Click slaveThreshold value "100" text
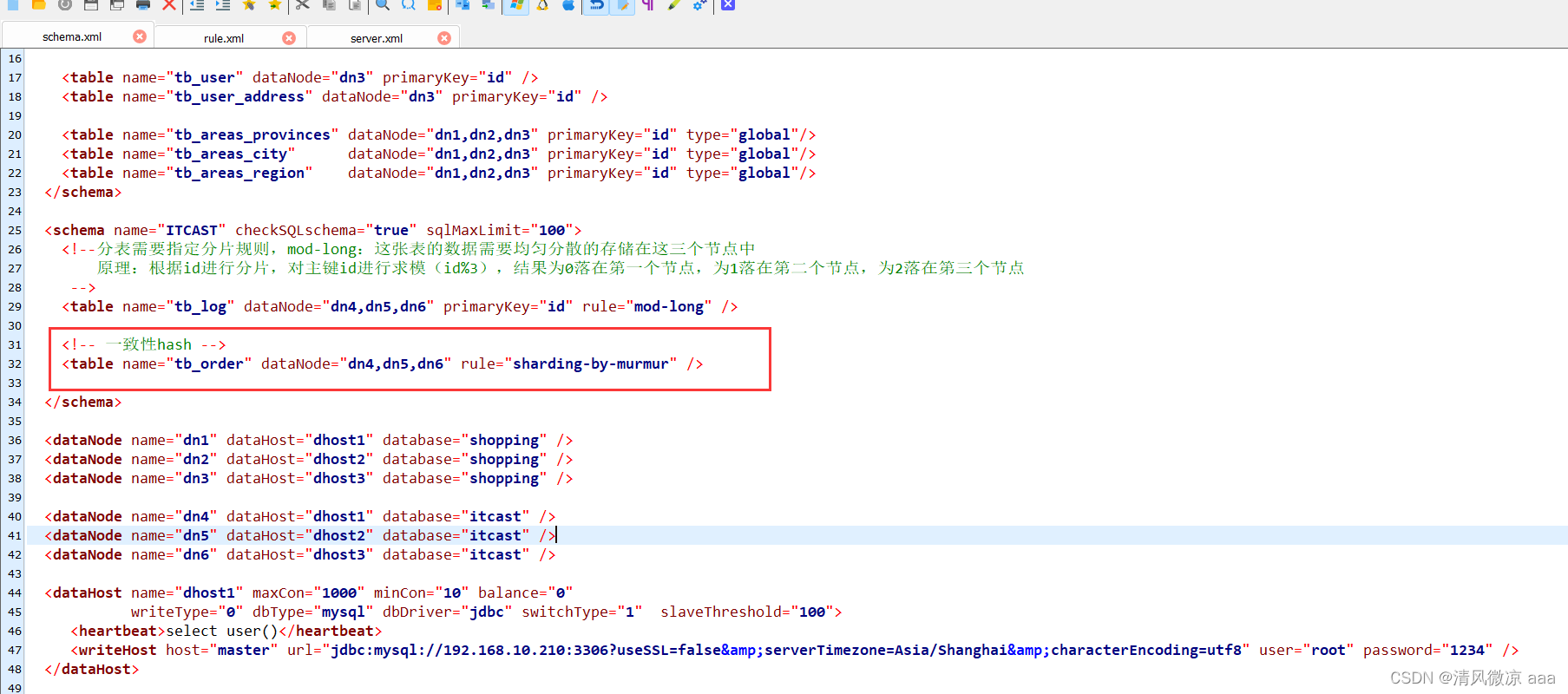 point(812,612)
